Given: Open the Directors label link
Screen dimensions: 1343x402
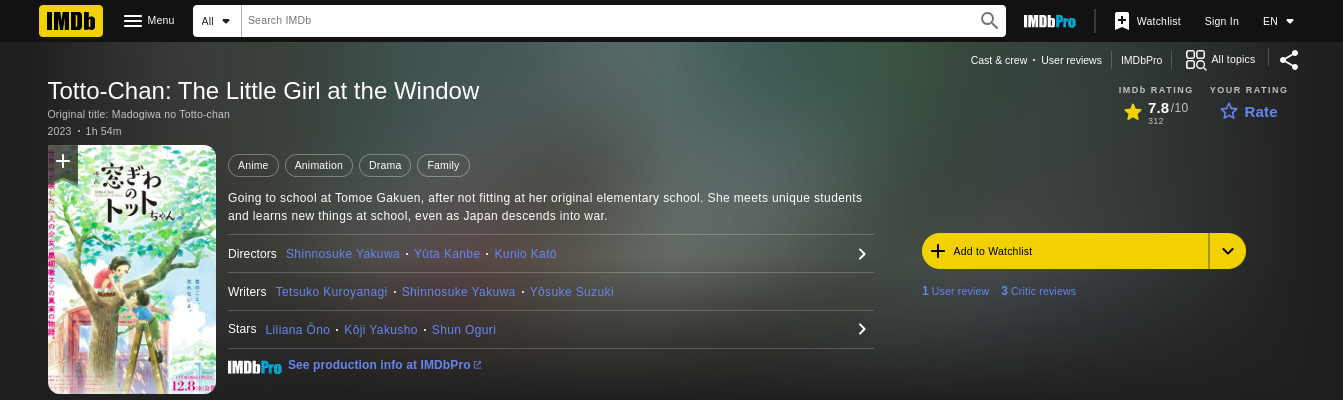Looking at the screenshot, I should tap(252, 254).
